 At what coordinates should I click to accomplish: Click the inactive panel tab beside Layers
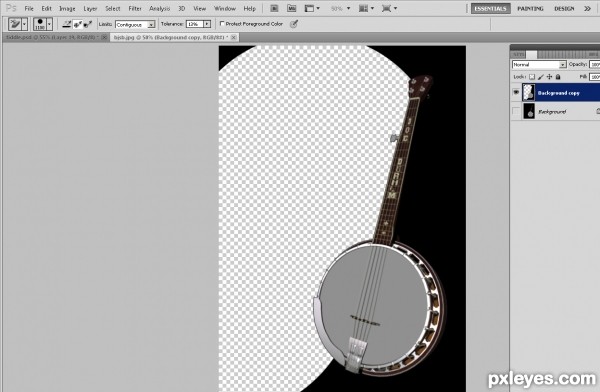click(x=518, y=54)
